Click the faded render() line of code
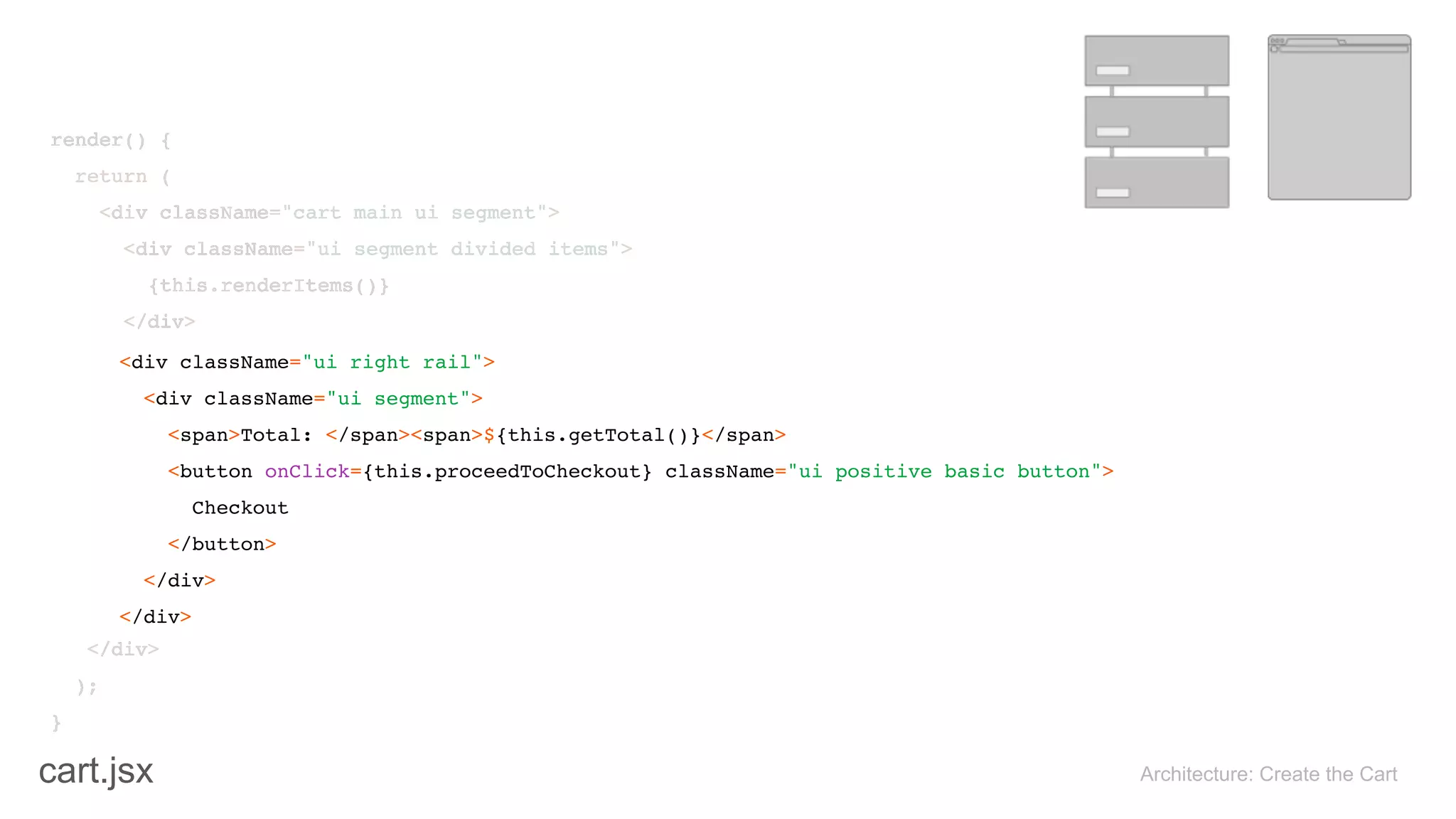This screenshot has width=1456, height=819. 110,140
